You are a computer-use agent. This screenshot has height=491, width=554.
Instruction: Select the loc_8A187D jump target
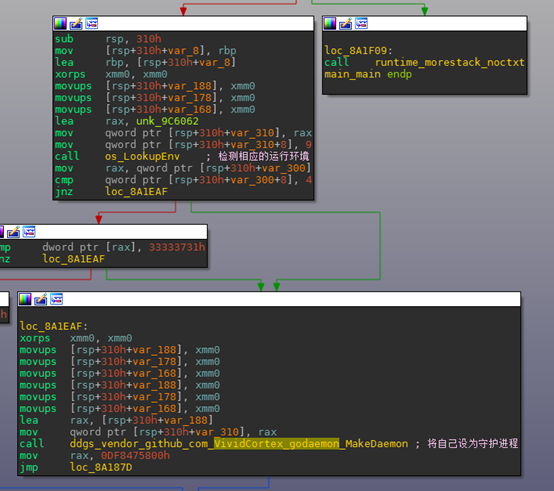(101, 467)
